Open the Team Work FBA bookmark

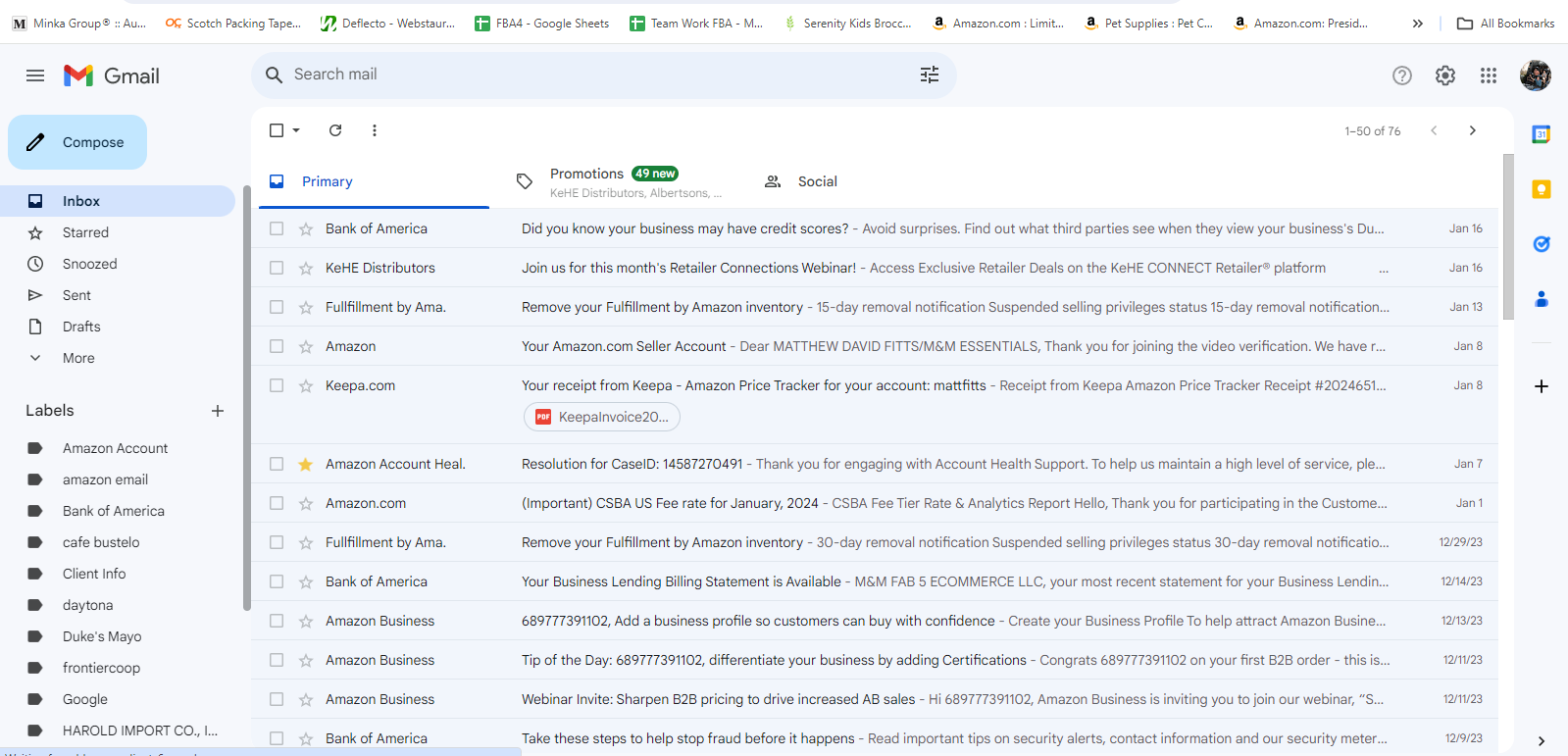pos(696,24)
